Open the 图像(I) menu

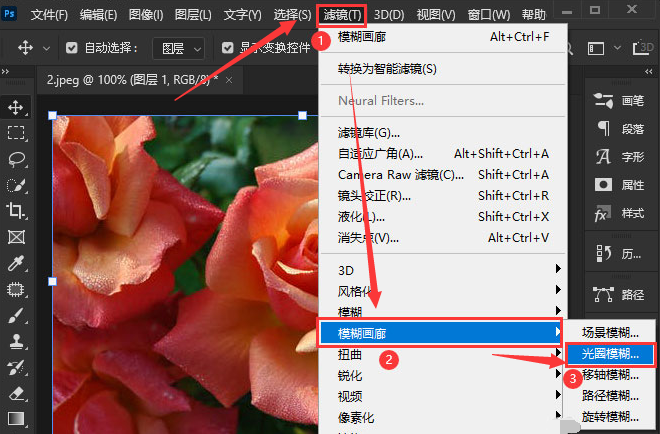click(x=146, y=15)
